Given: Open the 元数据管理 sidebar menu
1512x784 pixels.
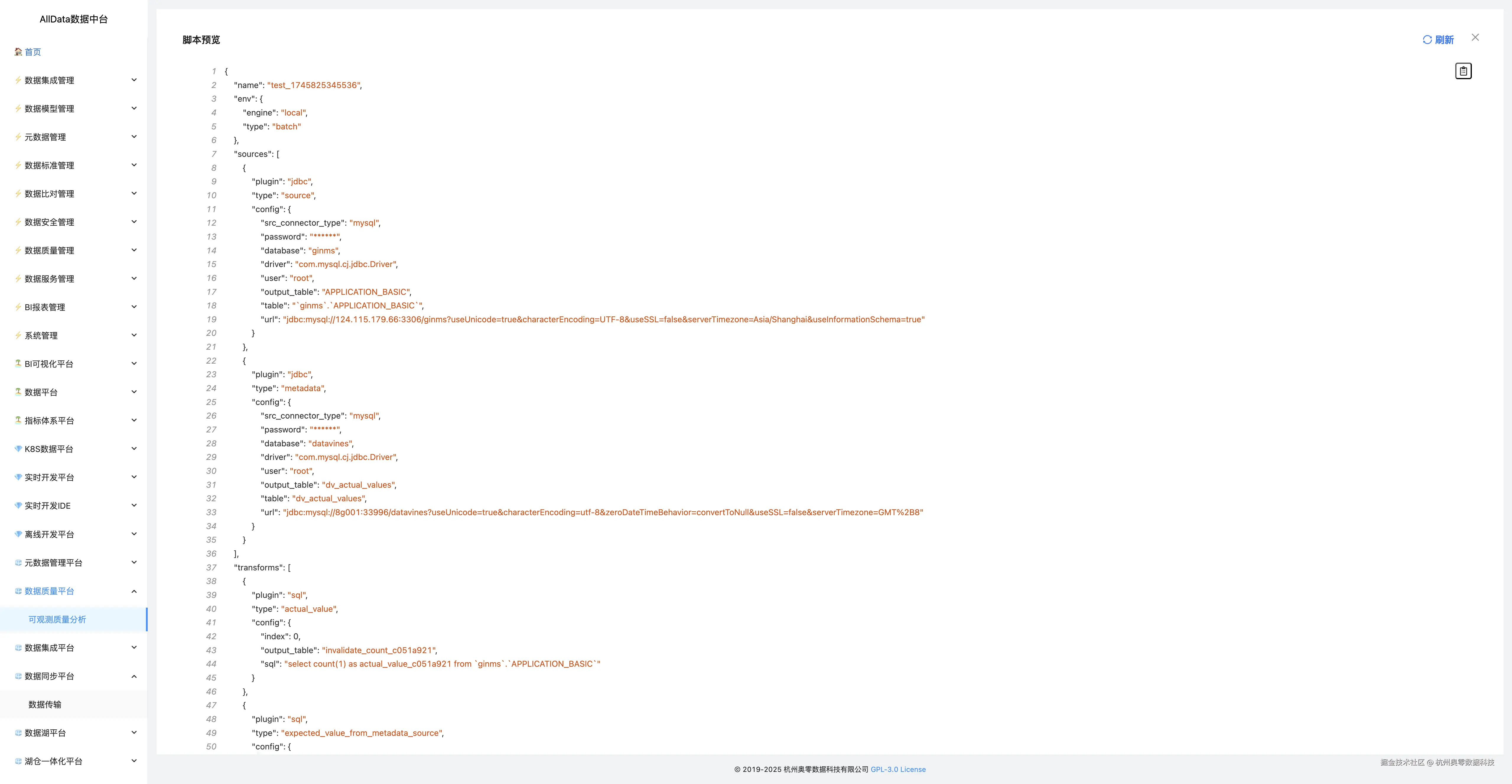Looking at the screenshot, I should coord(45,137).
